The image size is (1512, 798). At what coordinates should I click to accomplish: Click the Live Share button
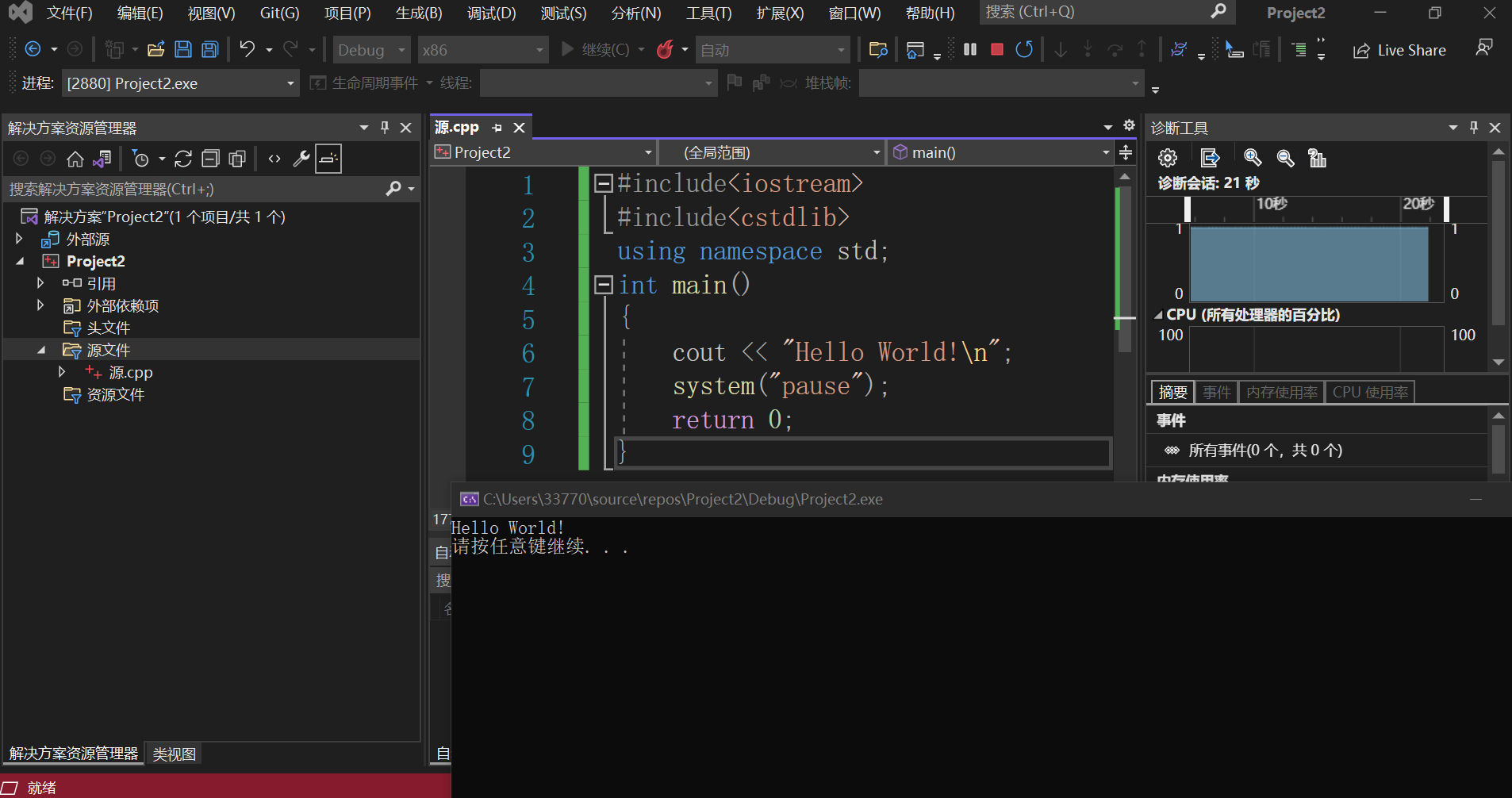coord(1399,50)
